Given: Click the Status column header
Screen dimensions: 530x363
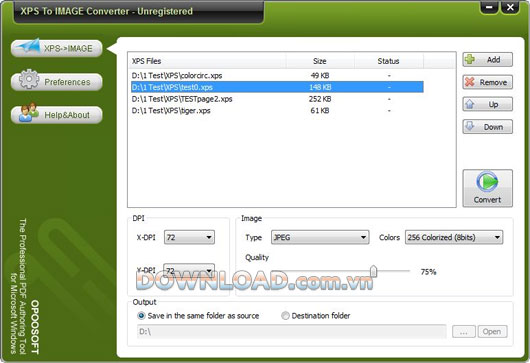Looking at the screenshot, I should click(x=389, y=61).
